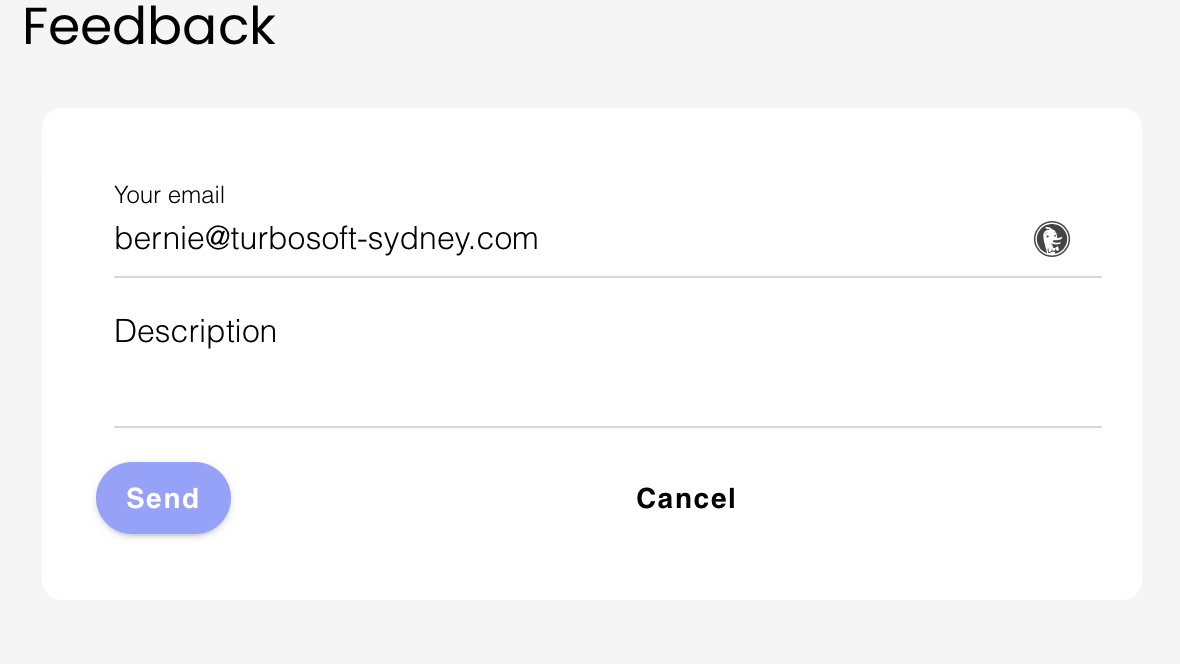Screen dimensions: 1180x664
Task: Click the Feedback page heading
Action: [149, 27]
